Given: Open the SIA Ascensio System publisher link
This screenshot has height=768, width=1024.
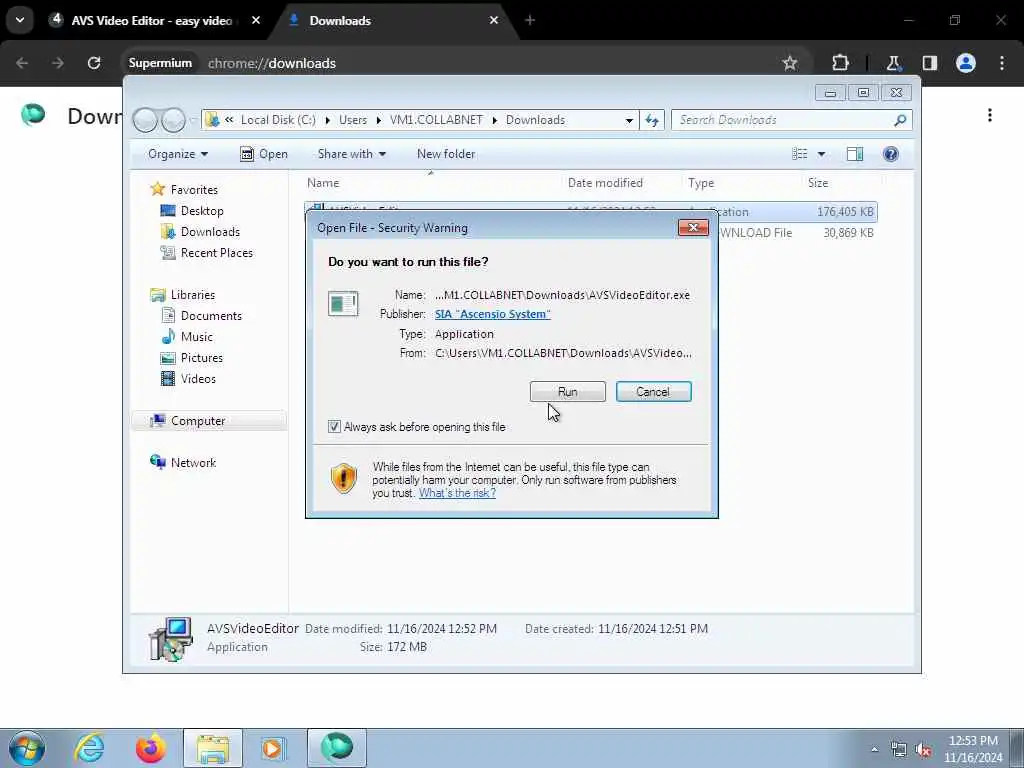Looking at the screenshot, I should tap(492, 314).
